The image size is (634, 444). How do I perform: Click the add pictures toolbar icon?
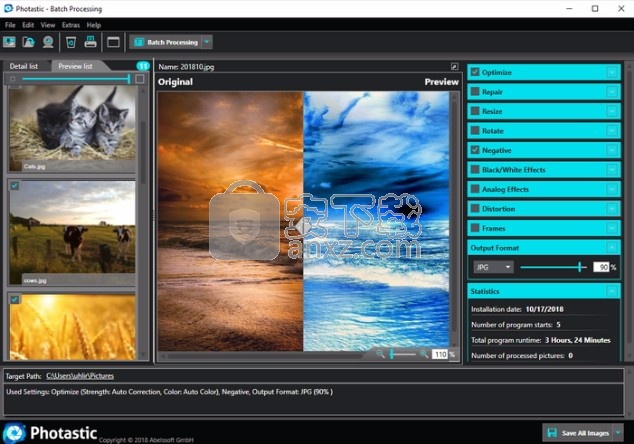[9, 42]
